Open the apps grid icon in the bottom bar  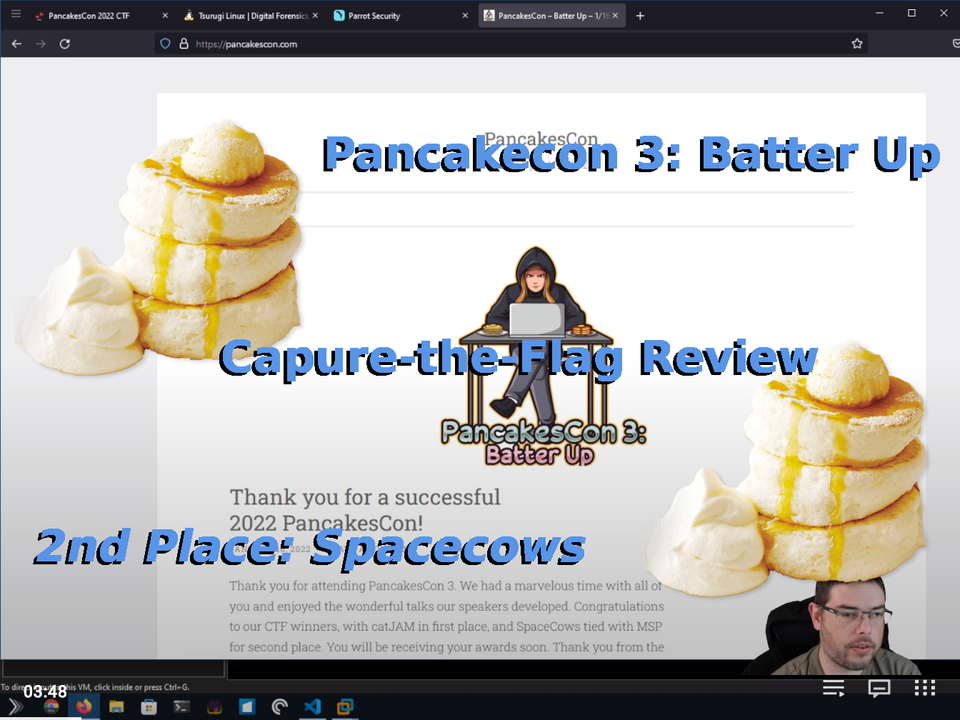click(x=922, y=688)
